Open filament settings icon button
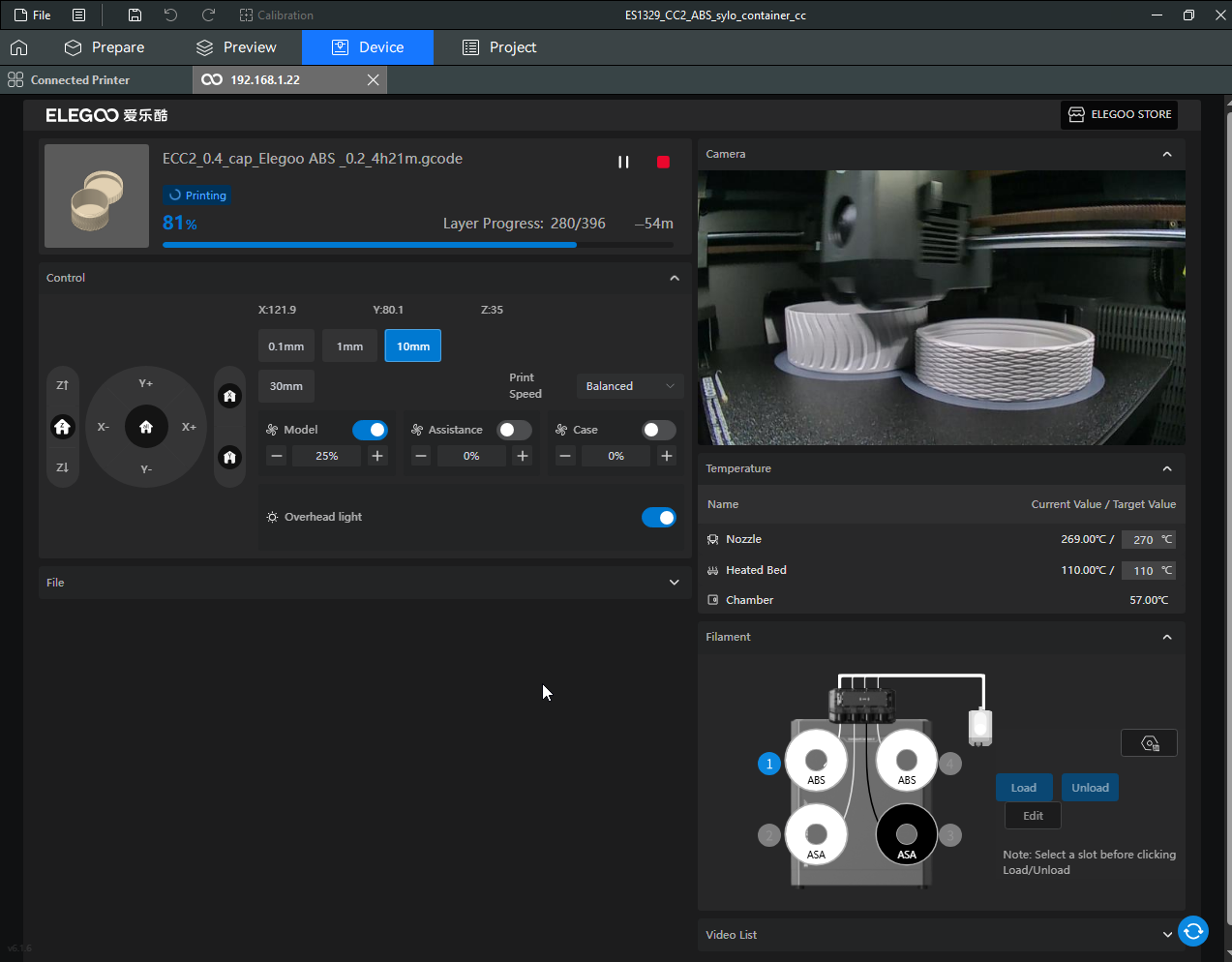The image size is (1232, 962). tap(1149, 743)
